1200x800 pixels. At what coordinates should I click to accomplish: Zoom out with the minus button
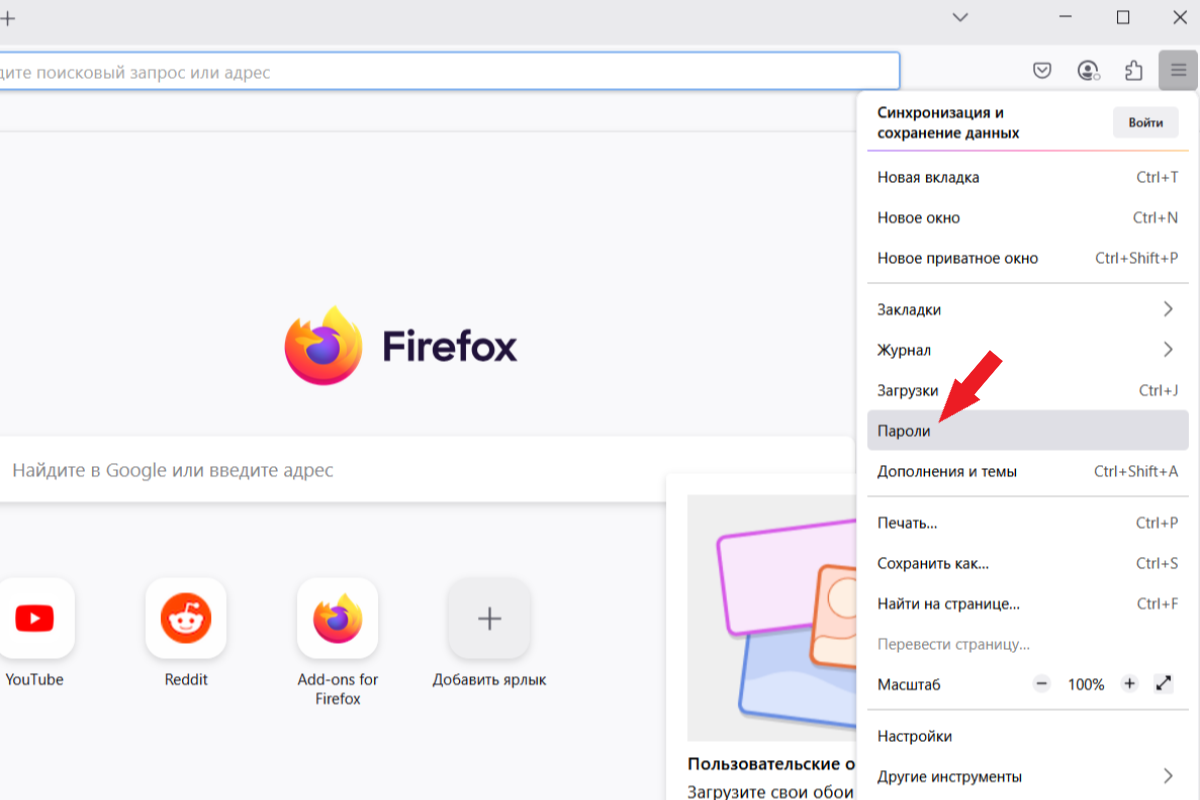coord(1042,684)
